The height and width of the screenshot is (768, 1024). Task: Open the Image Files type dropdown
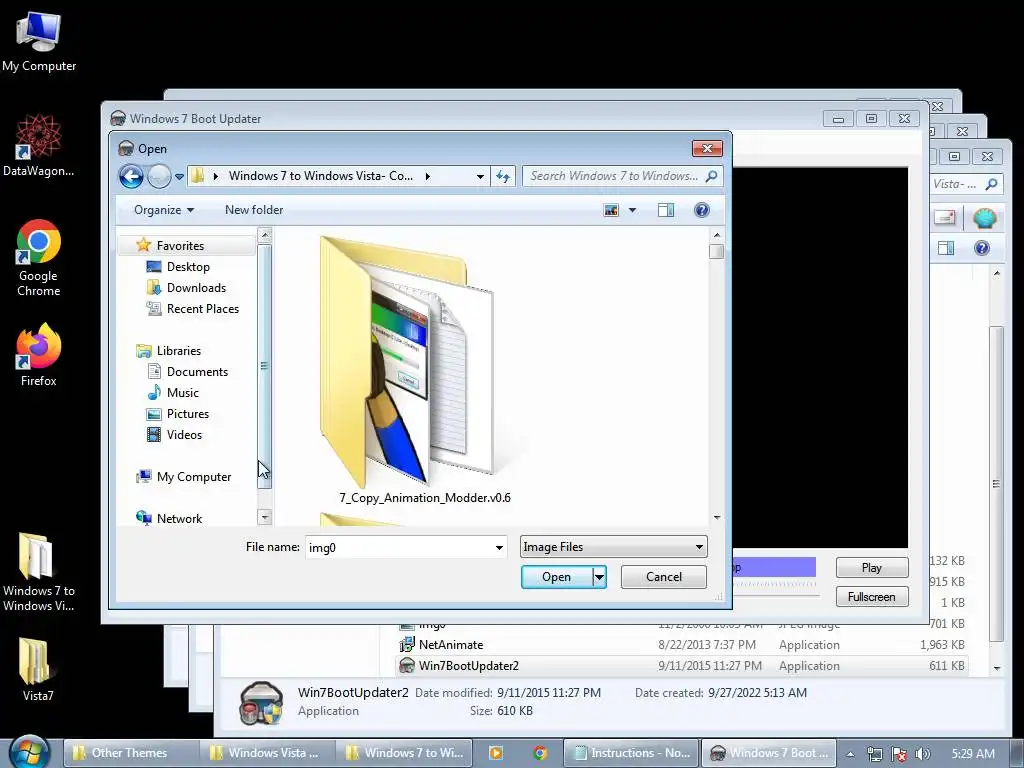click(614, 547)
